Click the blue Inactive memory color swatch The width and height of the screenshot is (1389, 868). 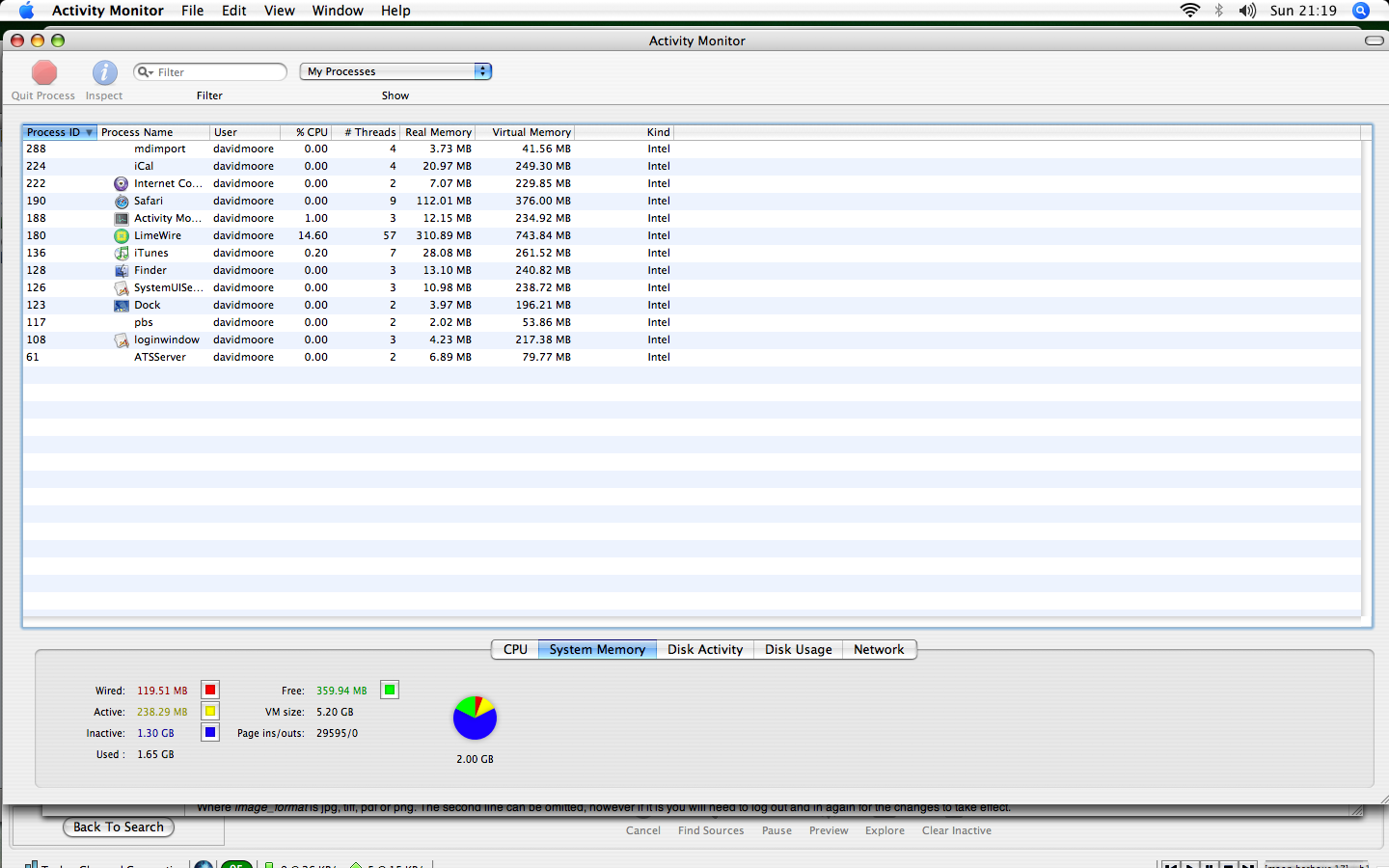pyautogui.click(x=210, y=732)
